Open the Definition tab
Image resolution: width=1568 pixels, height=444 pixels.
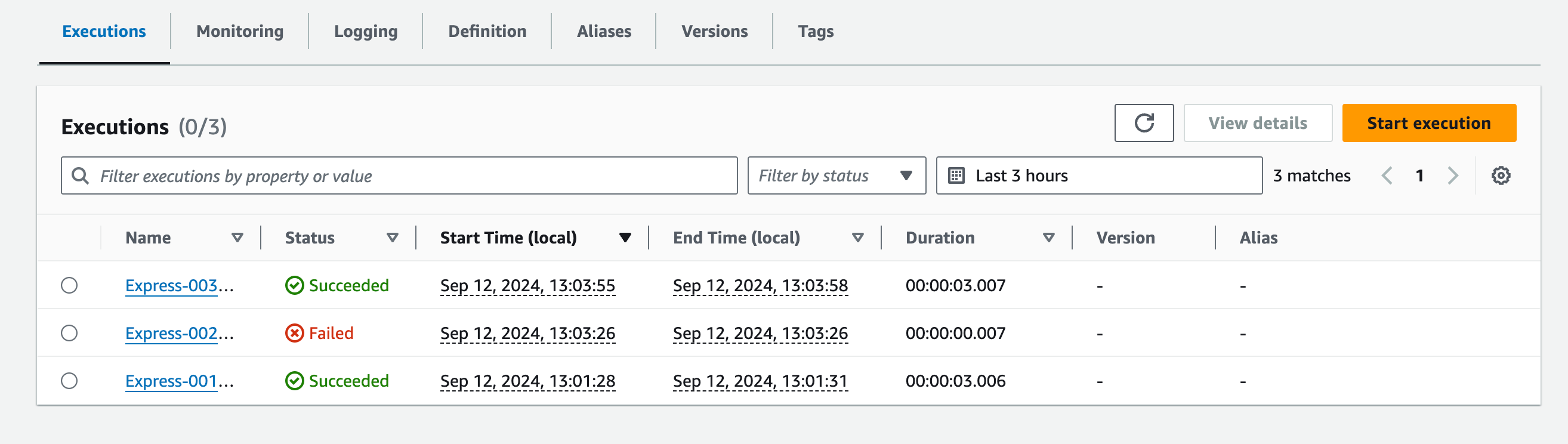point(487,32)
